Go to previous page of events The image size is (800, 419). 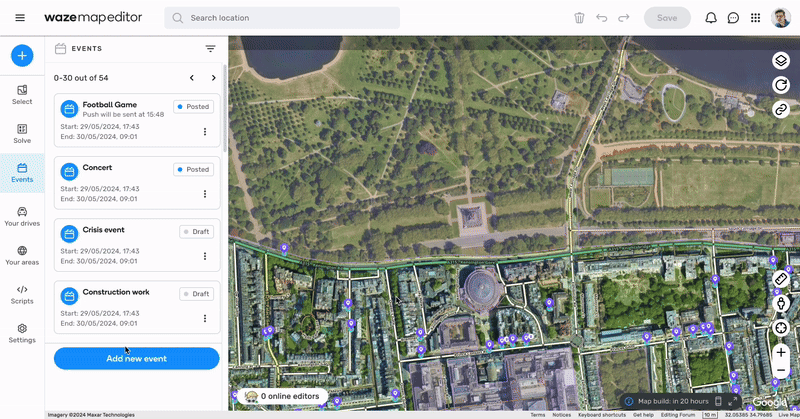pos(192,78)
